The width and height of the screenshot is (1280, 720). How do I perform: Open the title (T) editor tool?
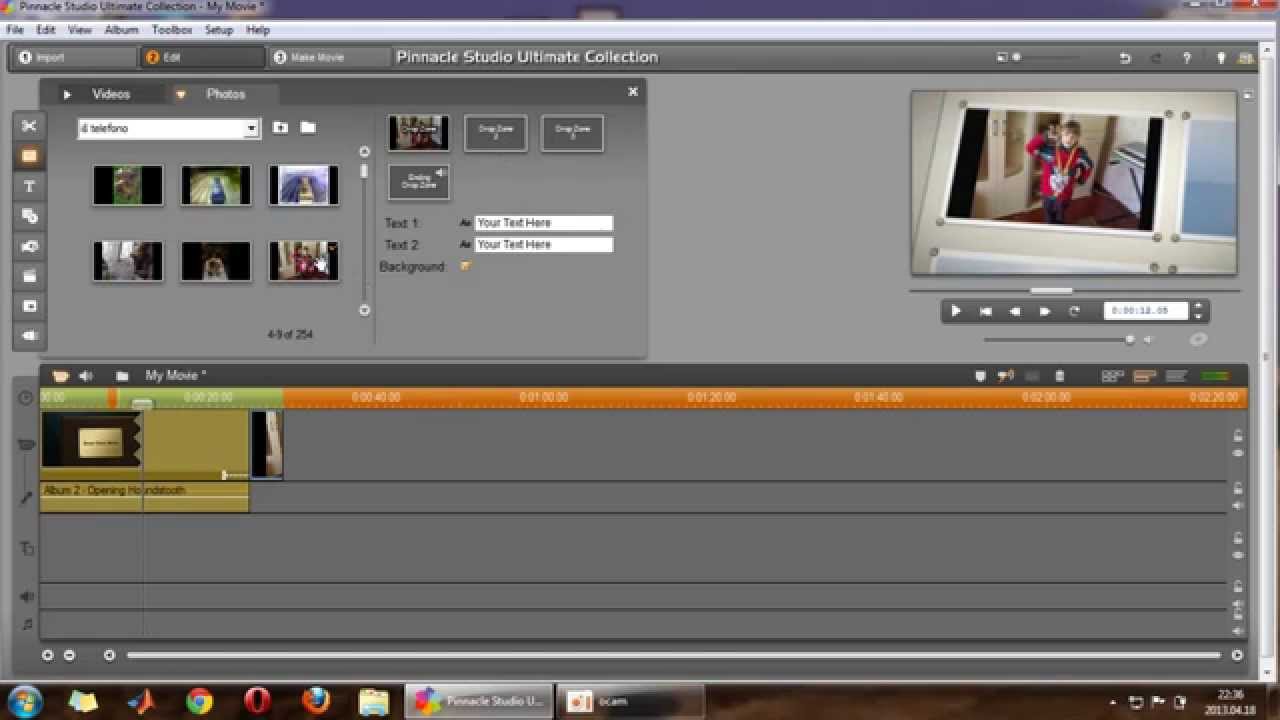[x=29, y=186]
